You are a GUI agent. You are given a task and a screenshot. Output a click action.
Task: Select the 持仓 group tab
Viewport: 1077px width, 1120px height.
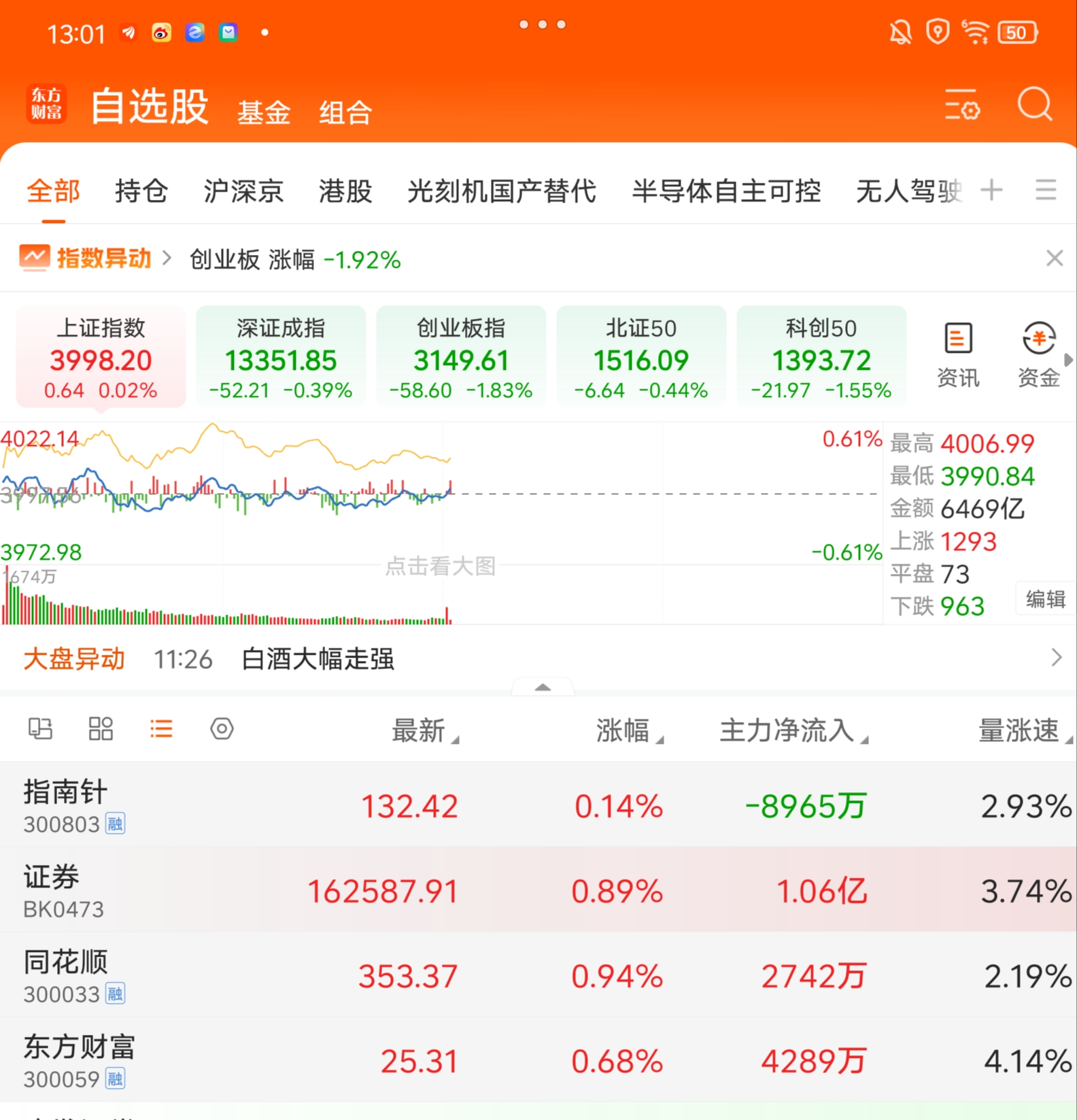point(141,191)
